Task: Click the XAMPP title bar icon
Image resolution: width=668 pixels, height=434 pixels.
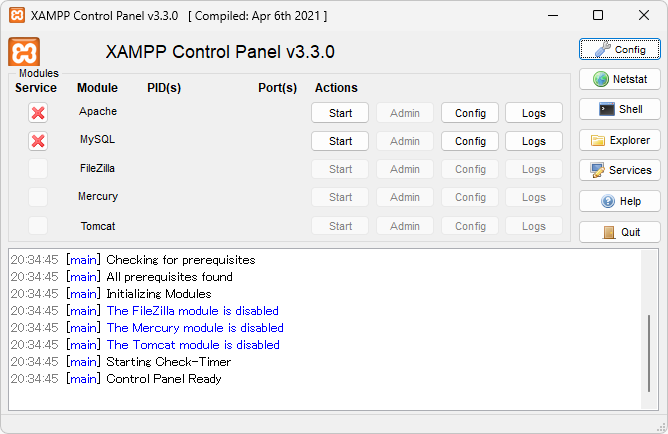Action: pyautogui.click(x=16, y=16)
